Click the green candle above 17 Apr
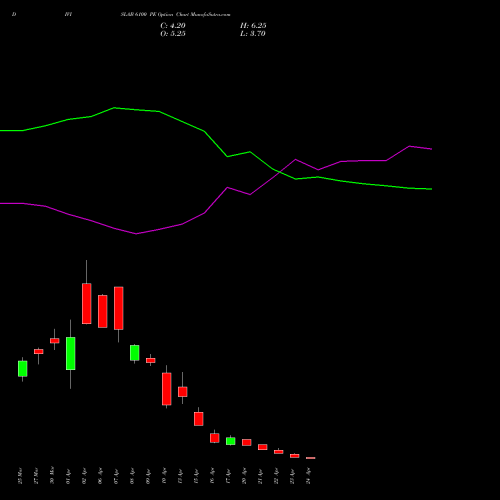The width and height of the screenshot is (500, 500). click(231, 441)
